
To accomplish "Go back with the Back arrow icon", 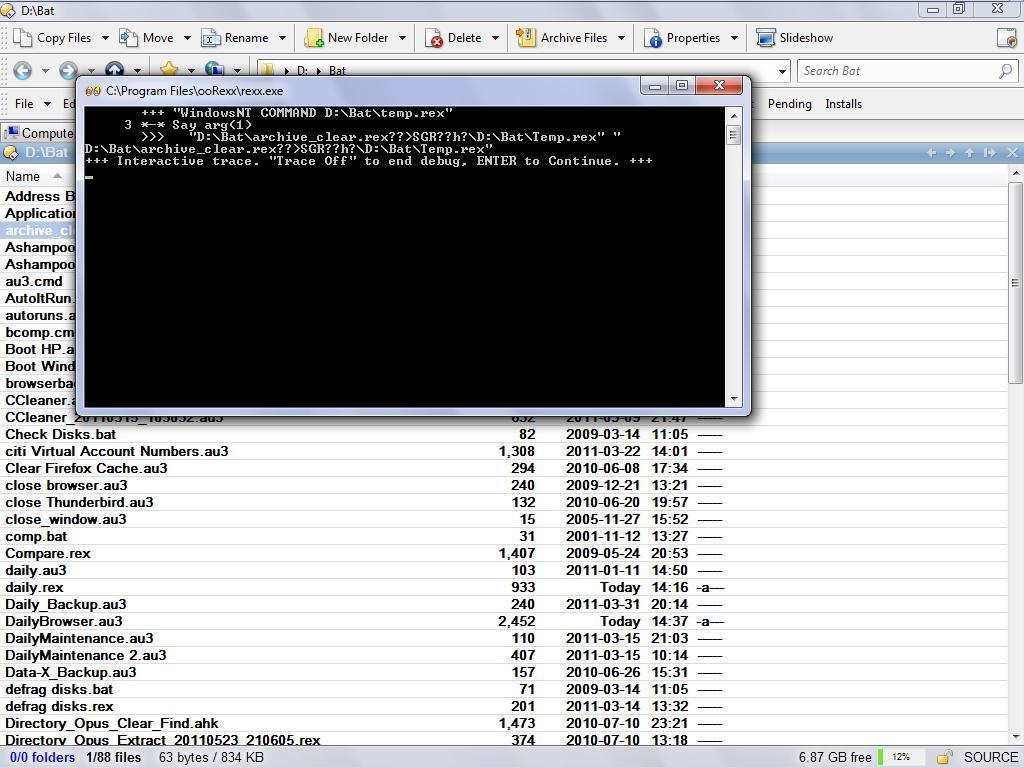I will tap(22, 70).
